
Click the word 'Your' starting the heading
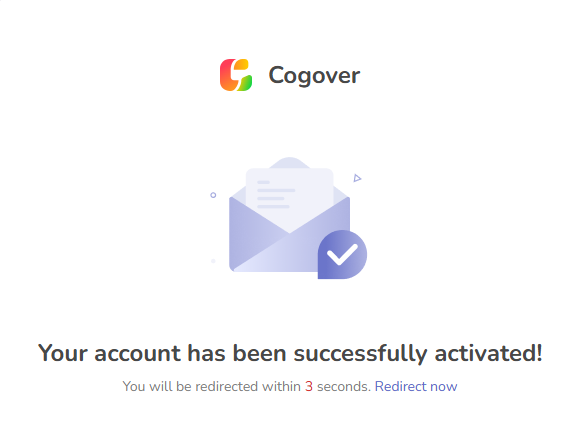[63, 353]
